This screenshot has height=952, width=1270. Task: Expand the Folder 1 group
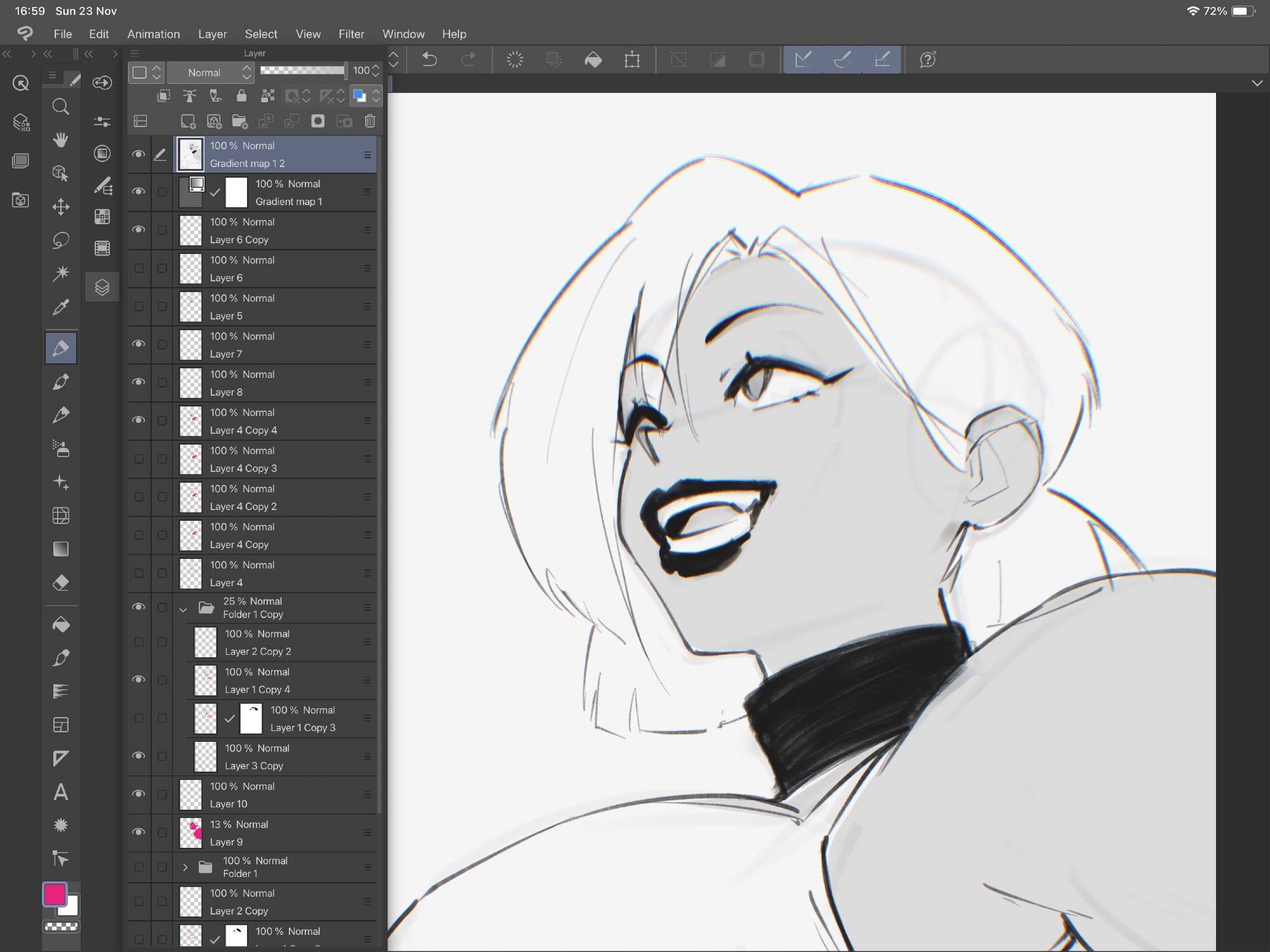pos(185,867)
